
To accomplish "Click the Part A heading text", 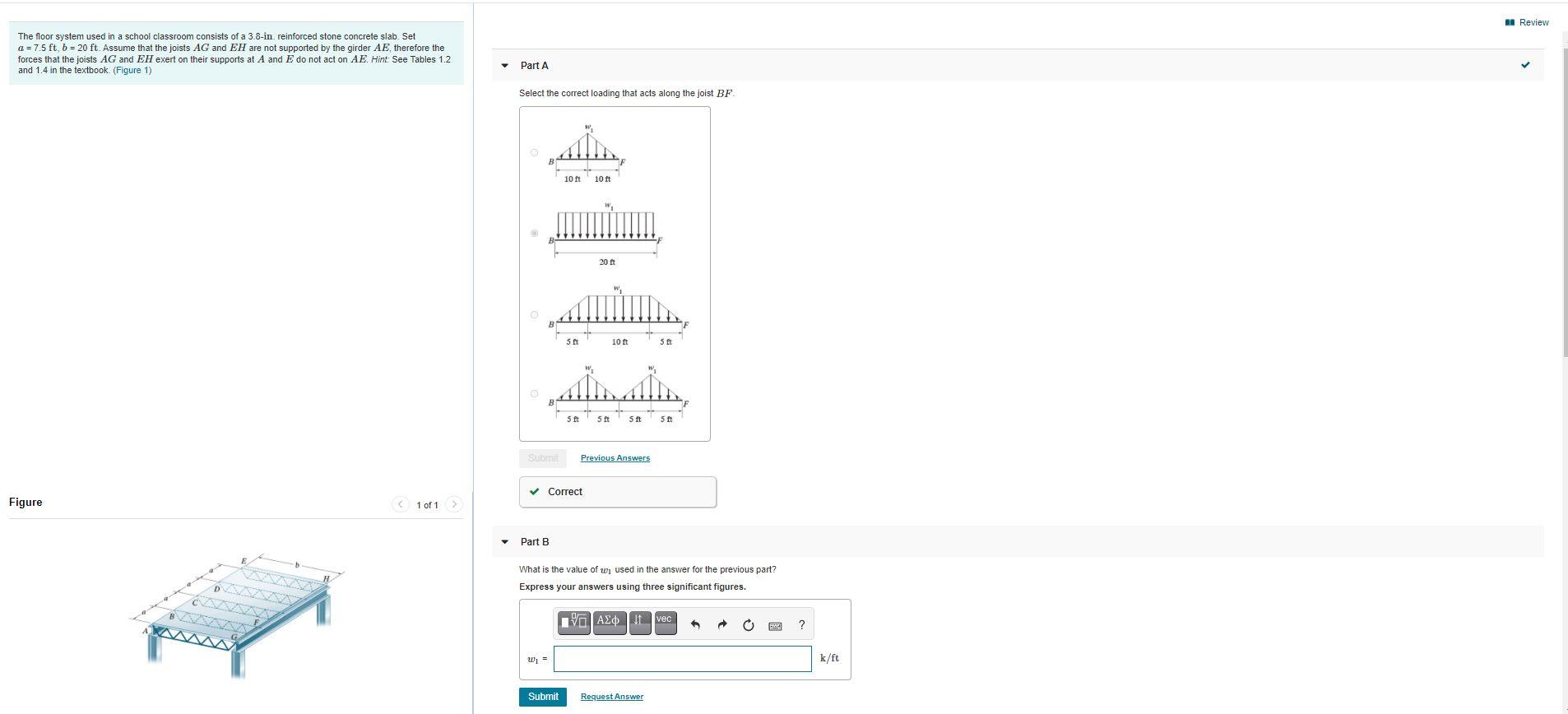I will tap(535, 66).
